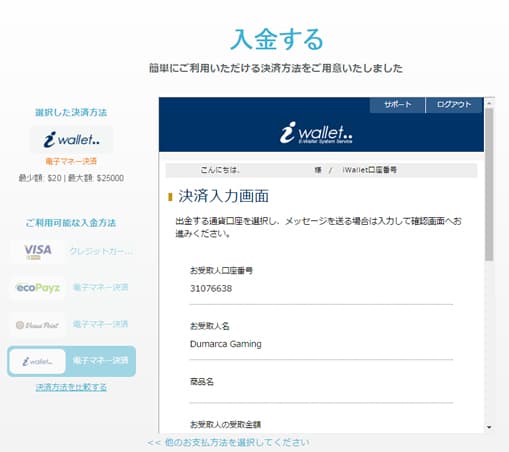This screenshot has width=509, height=452.
Task: Click the 選択した決済方法 heading
Action: pos(71,112)
